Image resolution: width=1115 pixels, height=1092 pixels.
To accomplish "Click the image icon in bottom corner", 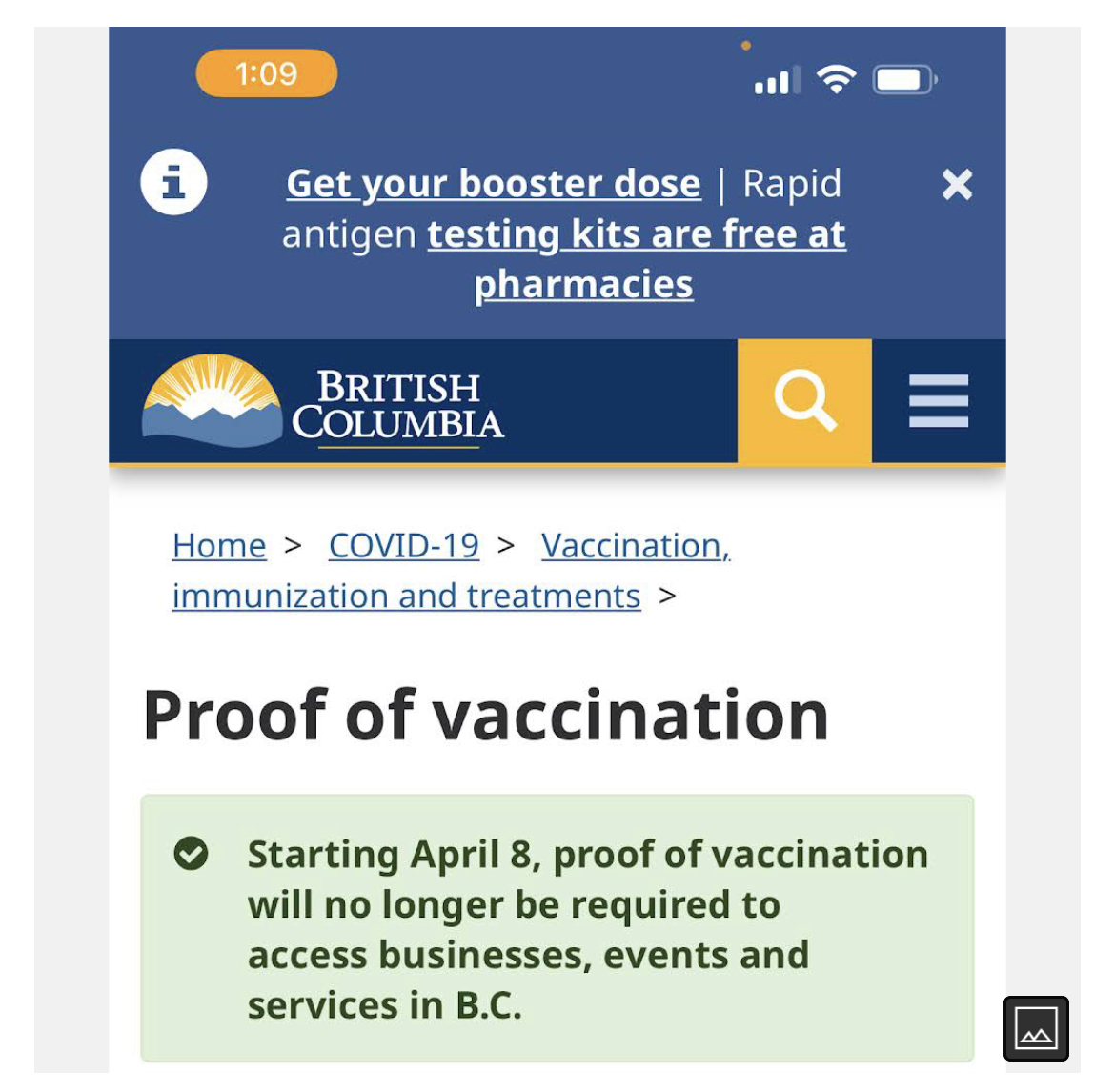I will [1035, 1029].
